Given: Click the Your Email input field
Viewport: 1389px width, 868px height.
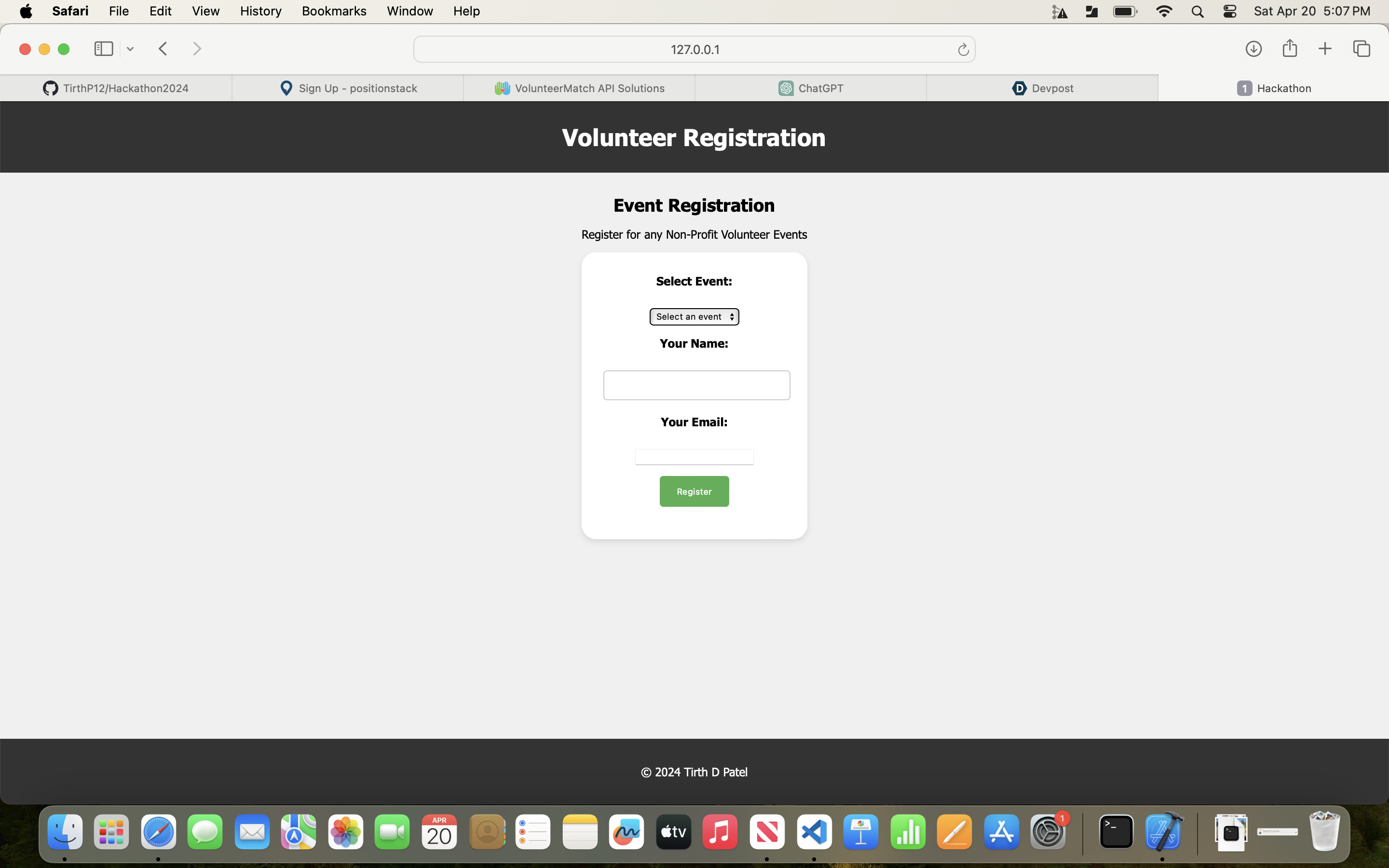Looking at the screenshot, I should coord(694,457).
